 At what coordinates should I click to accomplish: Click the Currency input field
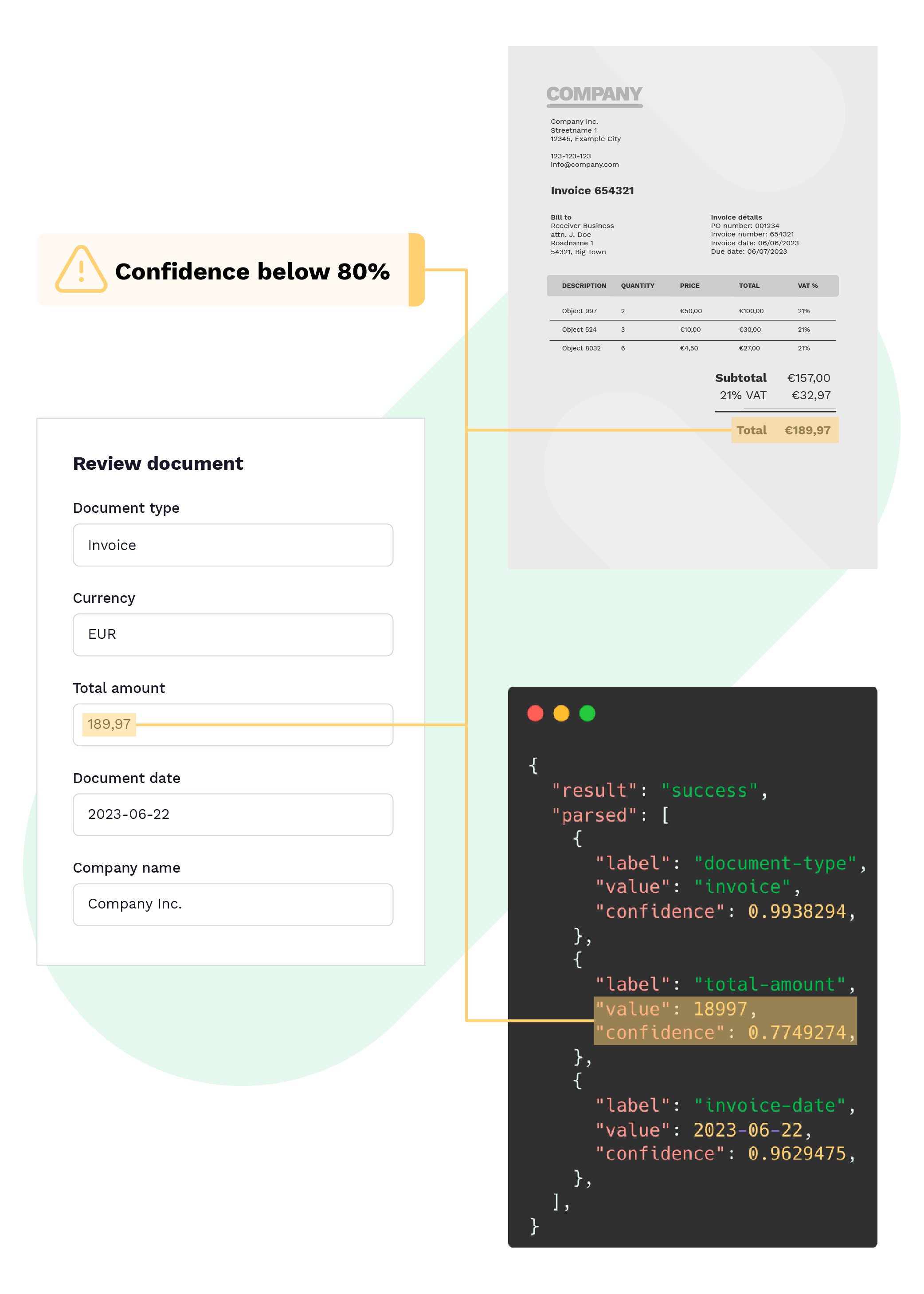[233, 635]
